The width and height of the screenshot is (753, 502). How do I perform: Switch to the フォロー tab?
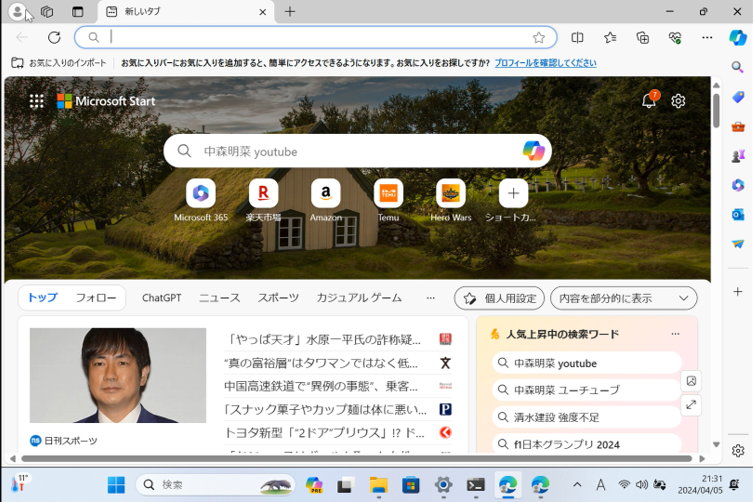96,298
